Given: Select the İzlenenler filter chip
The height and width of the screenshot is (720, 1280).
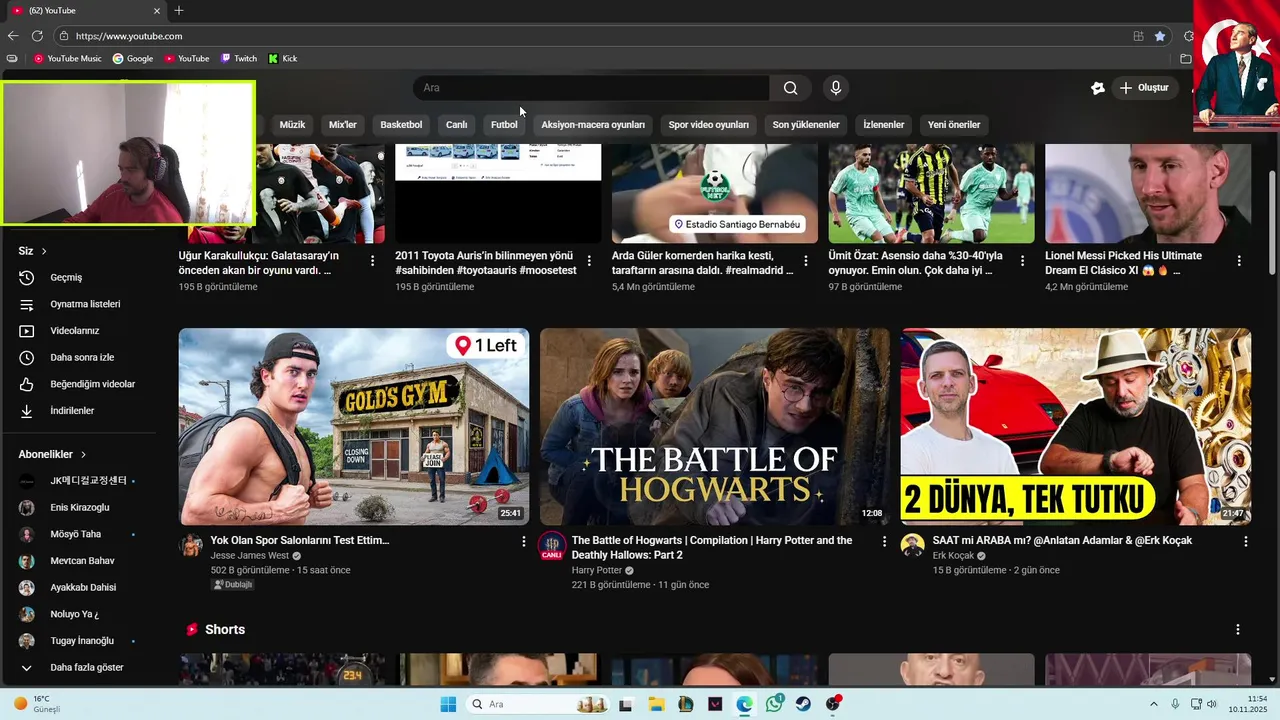Looking at the screenshot, I should [x=884, y=125].
